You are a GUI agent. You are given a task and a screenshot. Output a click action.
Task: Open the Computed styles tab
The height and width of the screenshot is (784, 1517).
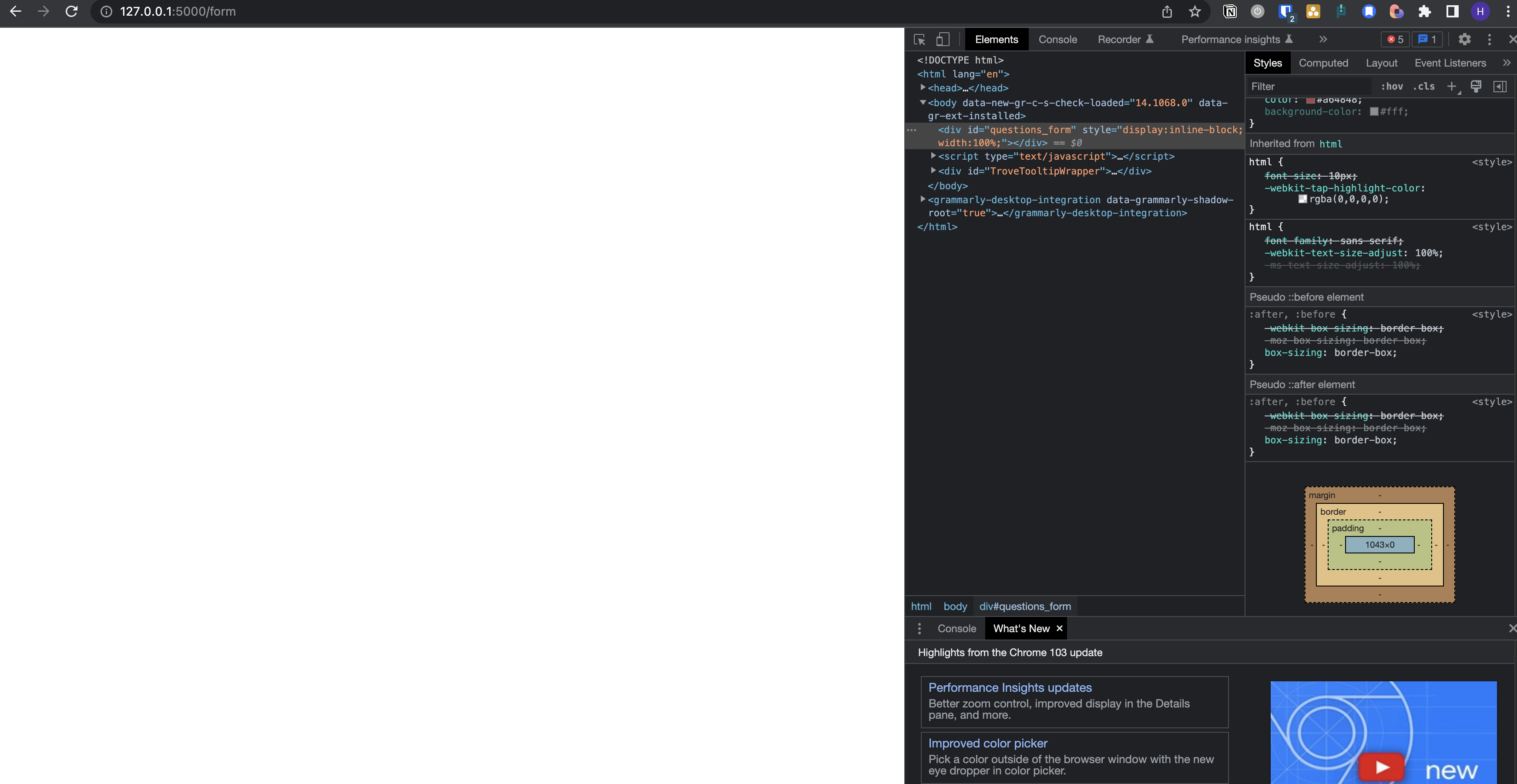1322,63
